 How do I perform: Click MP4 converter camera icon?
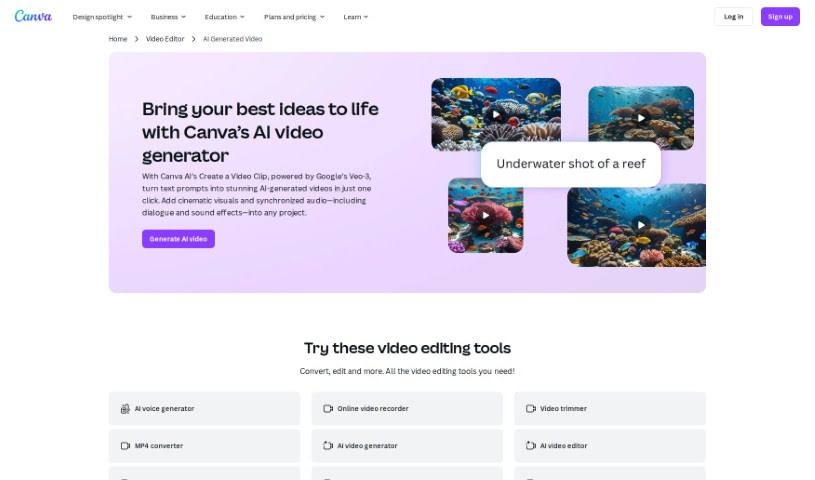pyautogui.click(x=125, y=446)
